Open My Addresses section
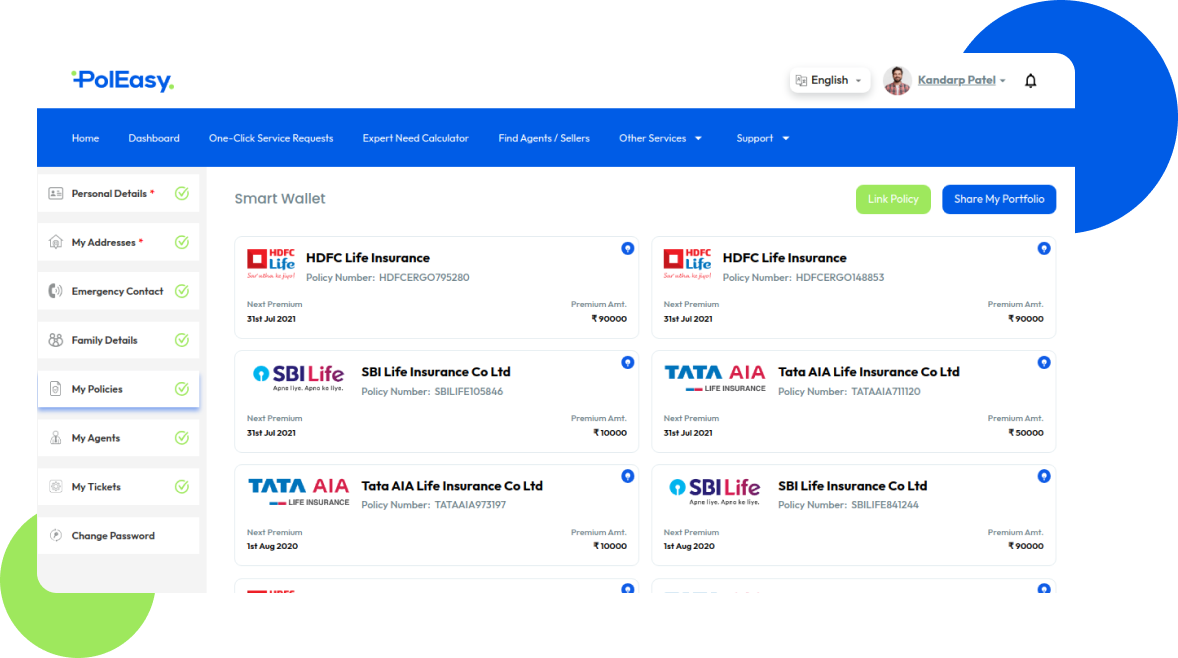Screen dimensions: 1178x658 tap(119, 242)
